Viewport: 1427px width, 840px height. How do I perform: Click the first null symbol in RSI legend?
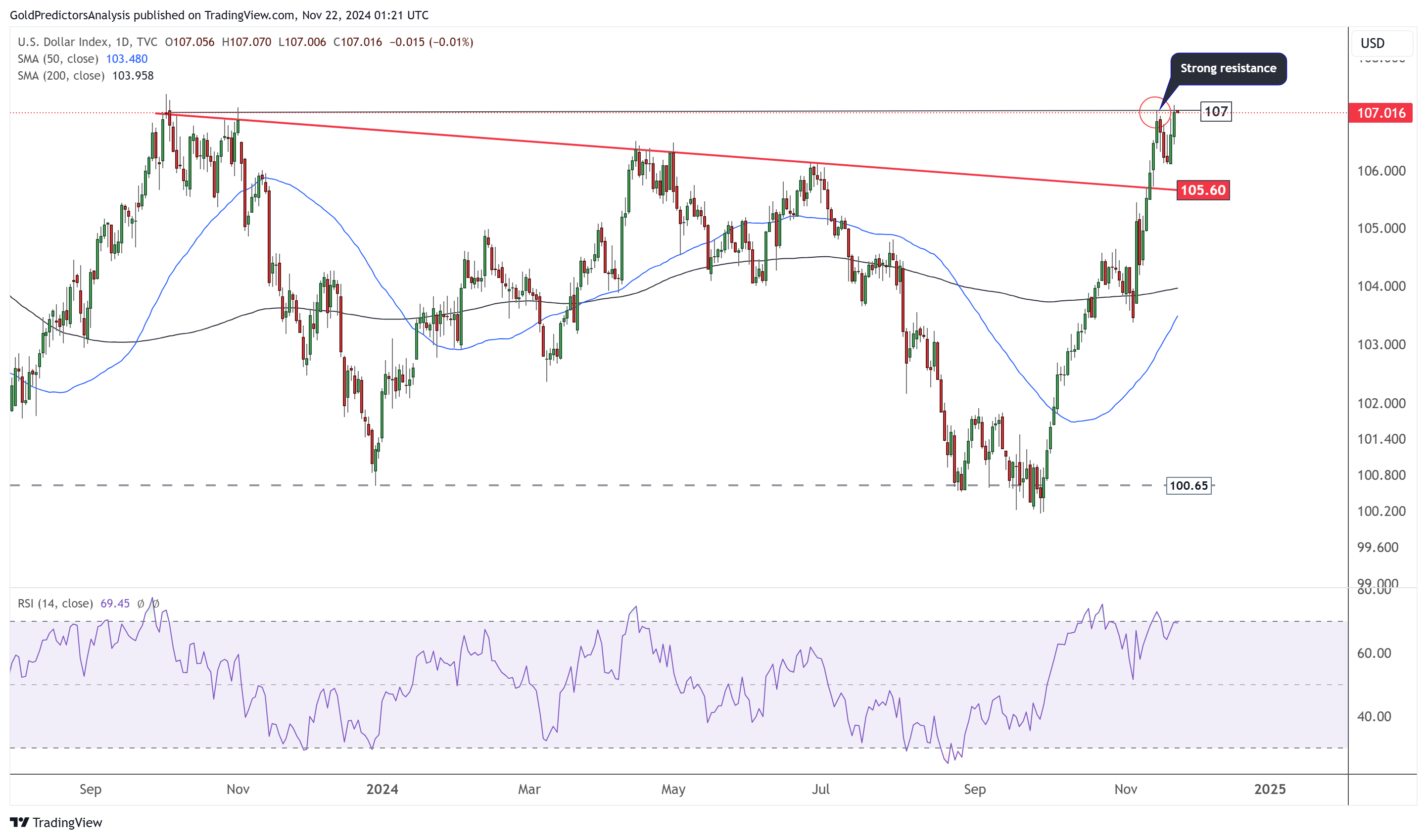click(x=141, y=604)
